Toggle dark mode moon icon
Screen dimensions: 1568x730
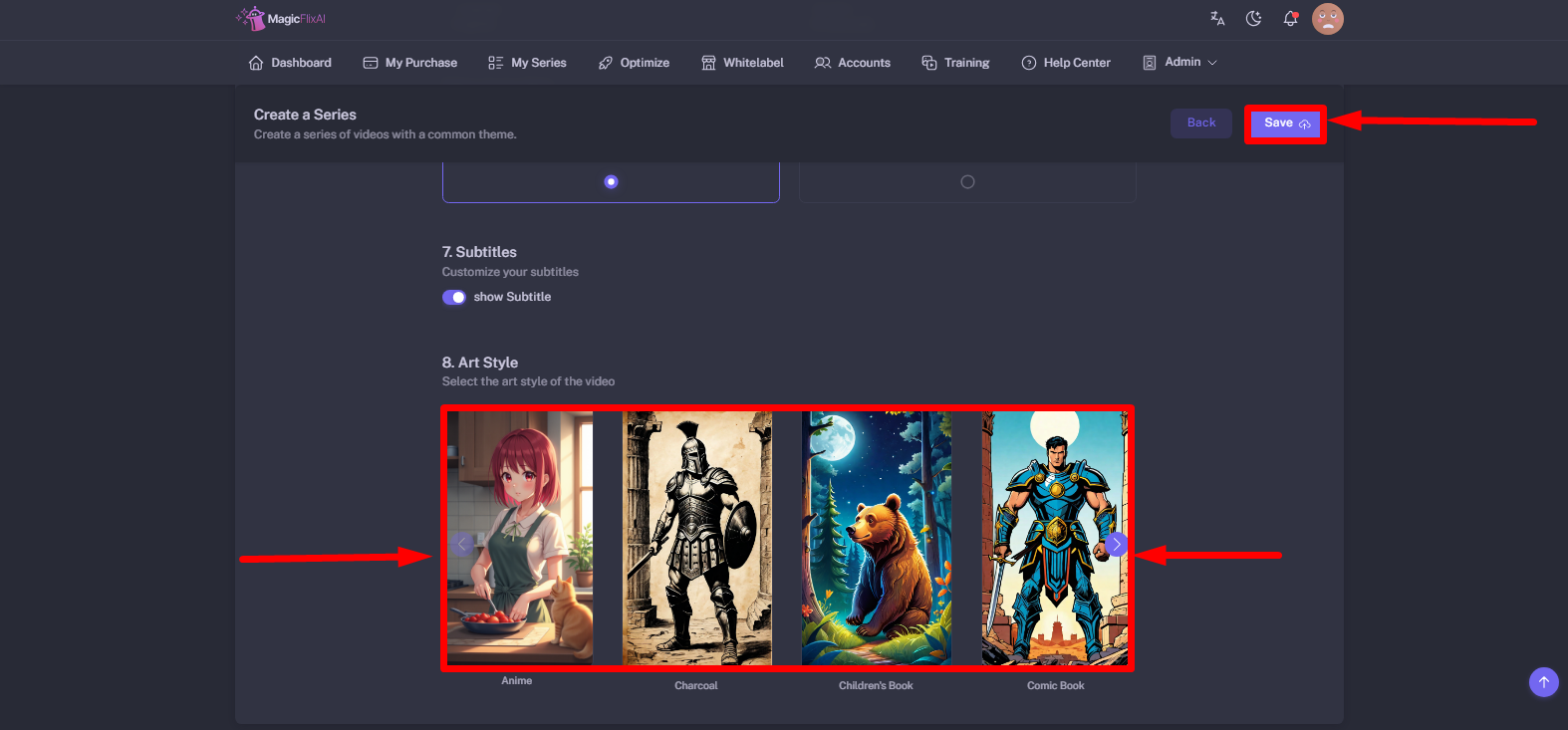point(1253,19)
